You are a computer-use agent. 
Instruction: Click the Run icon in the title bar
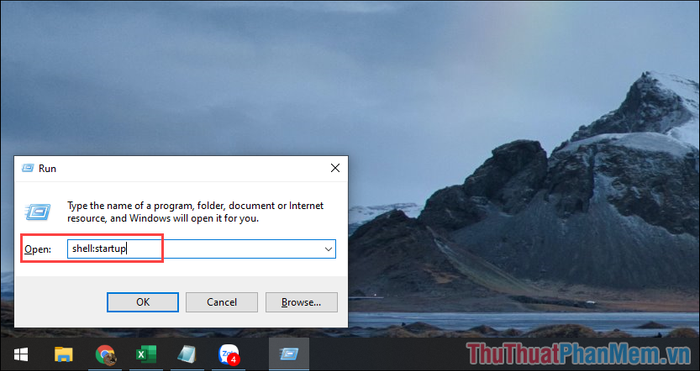(28, 168)
